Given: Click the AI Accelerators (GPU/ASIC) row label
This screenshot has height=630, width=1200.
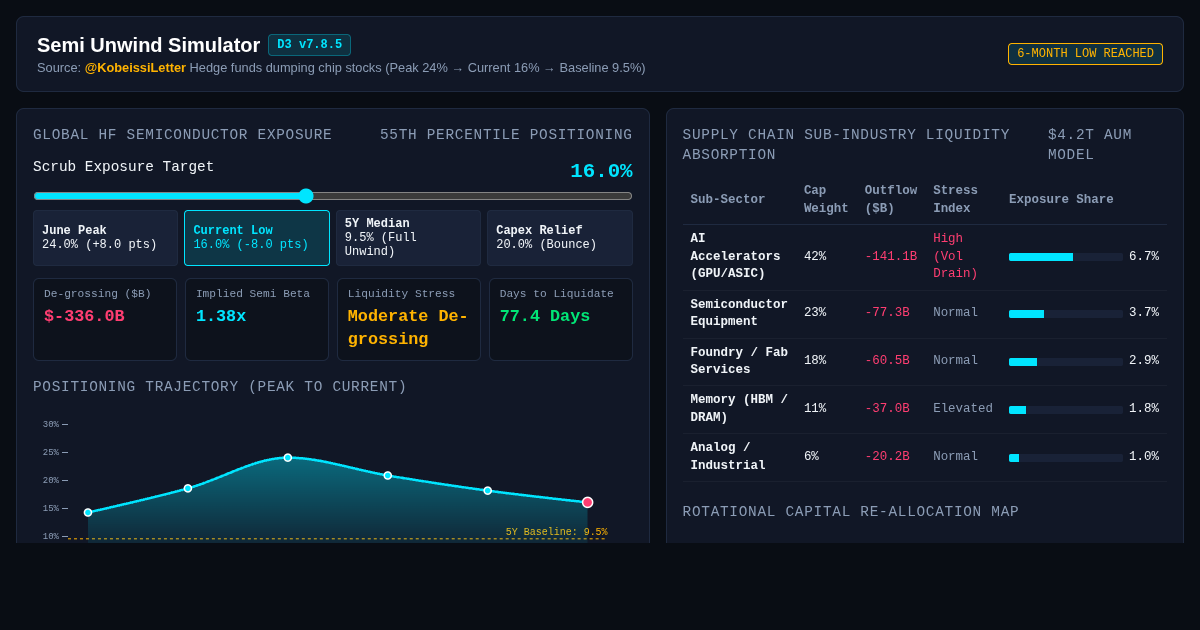Looking at the screenshot, I should click(736, 257).
